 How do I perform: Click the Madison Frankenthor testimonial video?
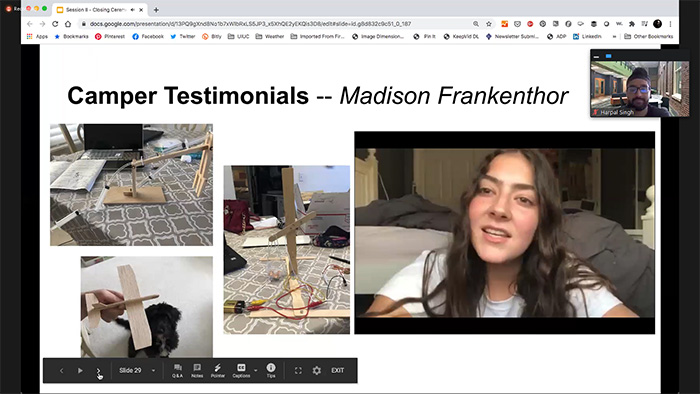504,232
